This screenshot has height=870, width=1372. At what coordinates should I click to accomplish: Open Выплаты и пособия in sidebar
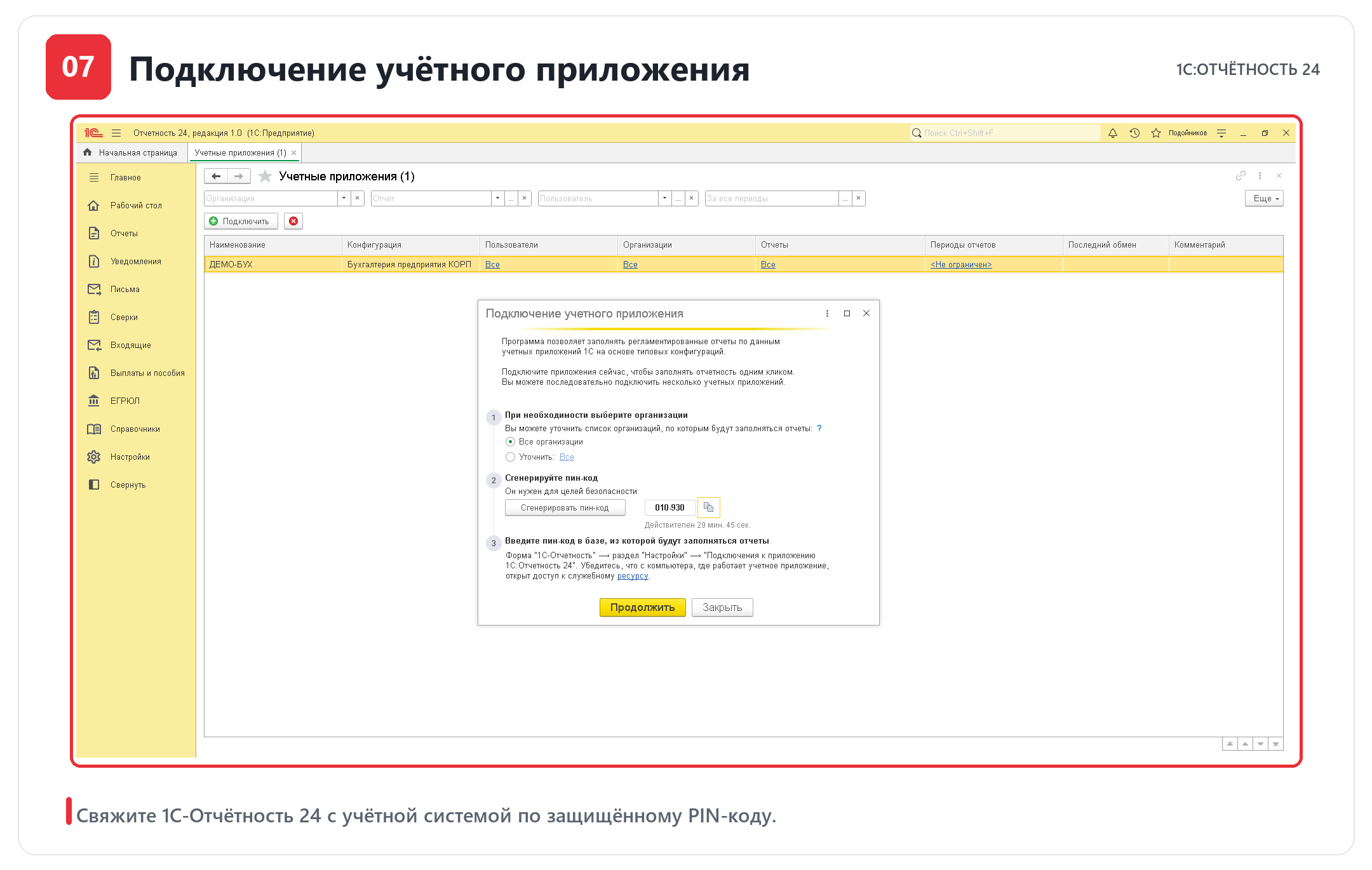tap(136, 373)
